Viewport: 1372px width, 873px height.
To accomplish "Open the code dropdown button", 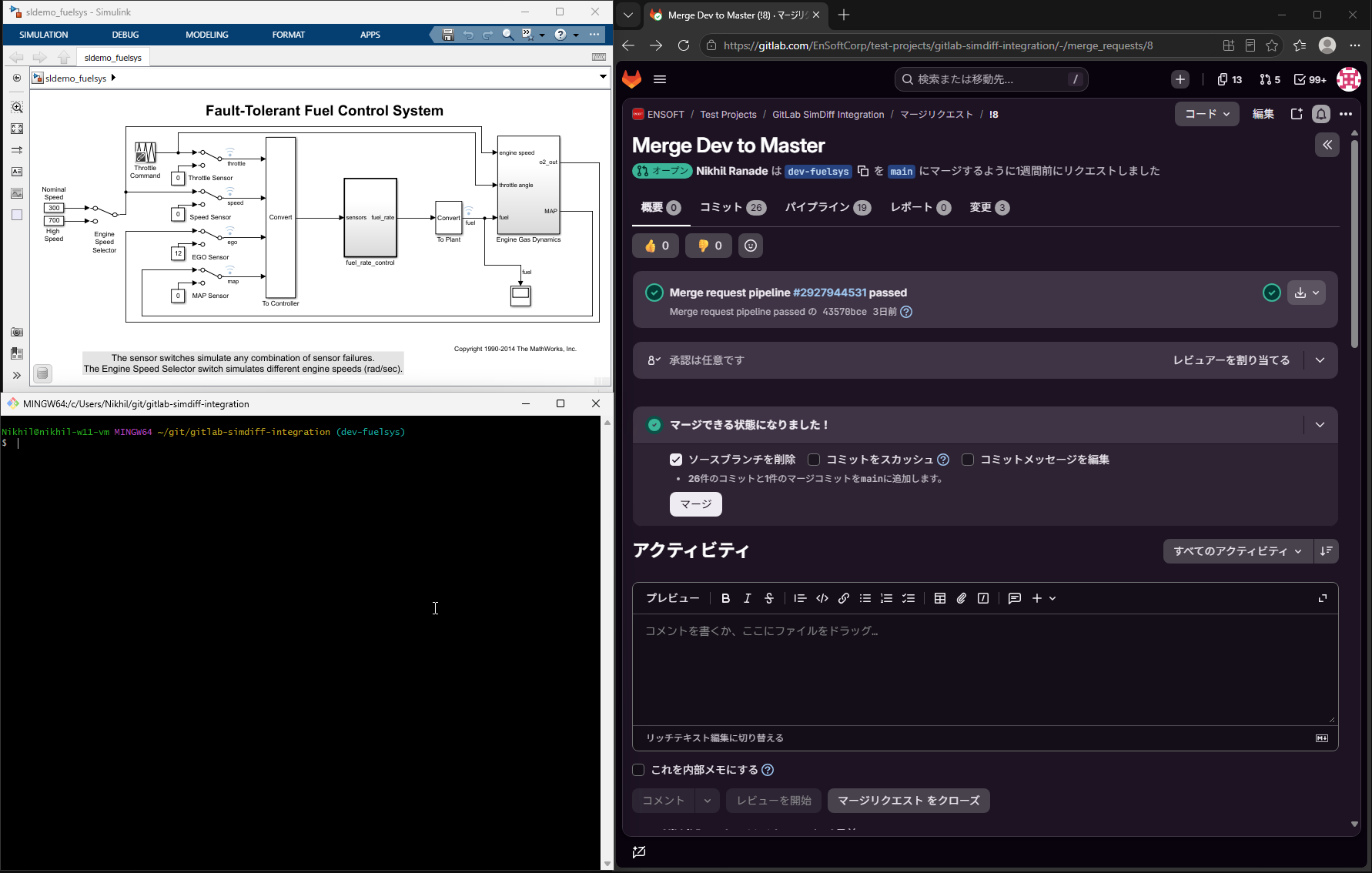I will pyautogui.click(x=1206, y=114).
